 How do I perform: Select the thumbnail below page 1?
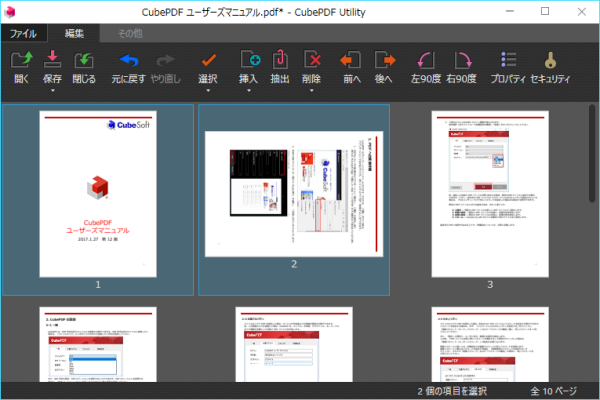click(98, 344)
